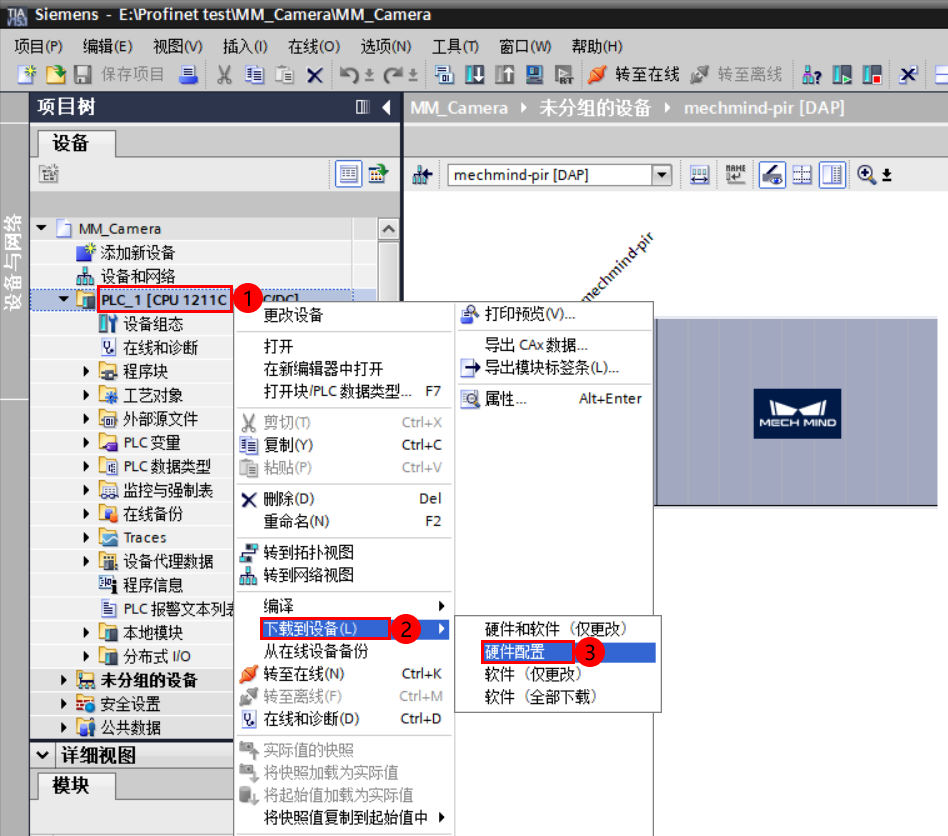Toggle the device overview pane button
The image size is (948, 836).
point(832,174)
